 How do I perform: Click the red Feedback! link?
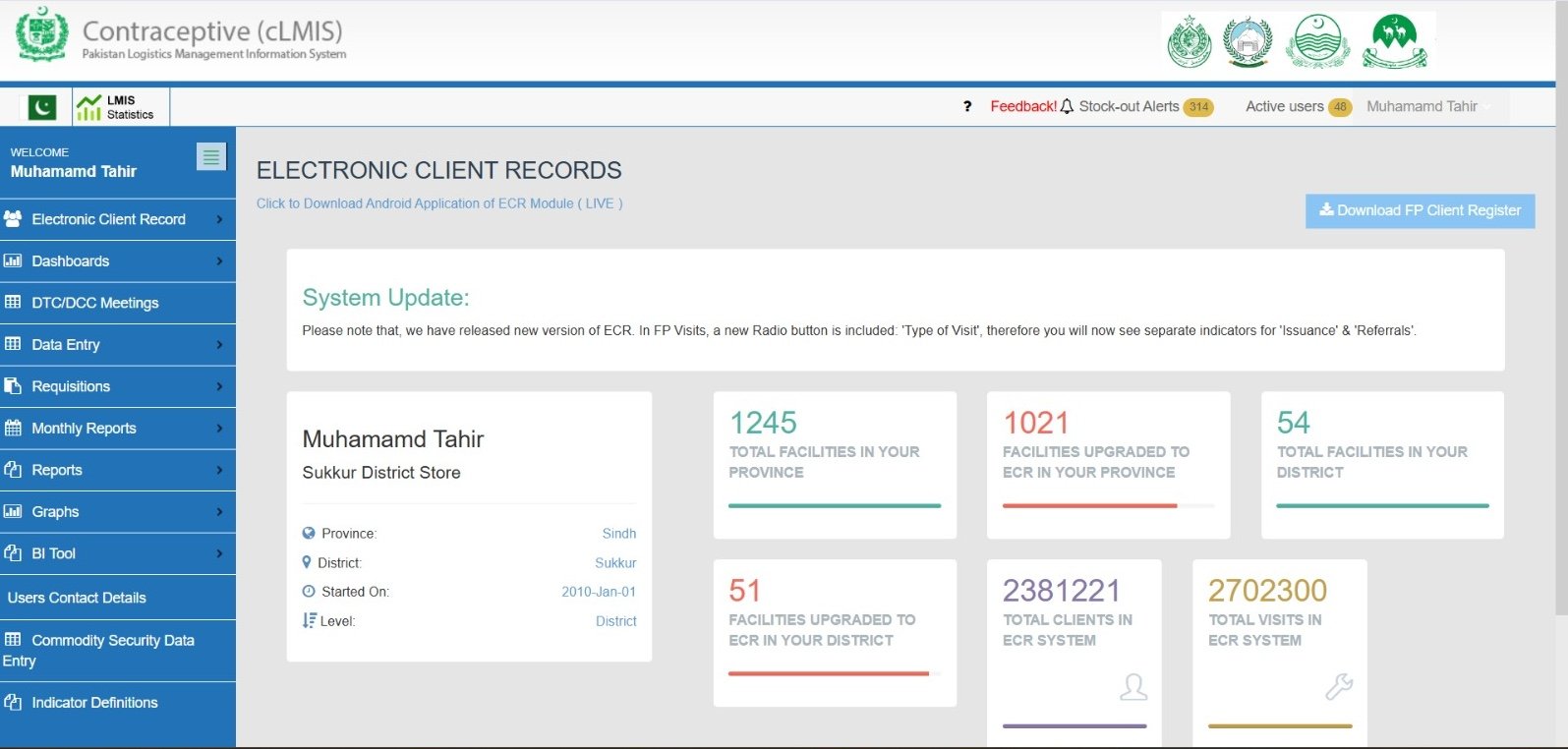(1022, 107)
